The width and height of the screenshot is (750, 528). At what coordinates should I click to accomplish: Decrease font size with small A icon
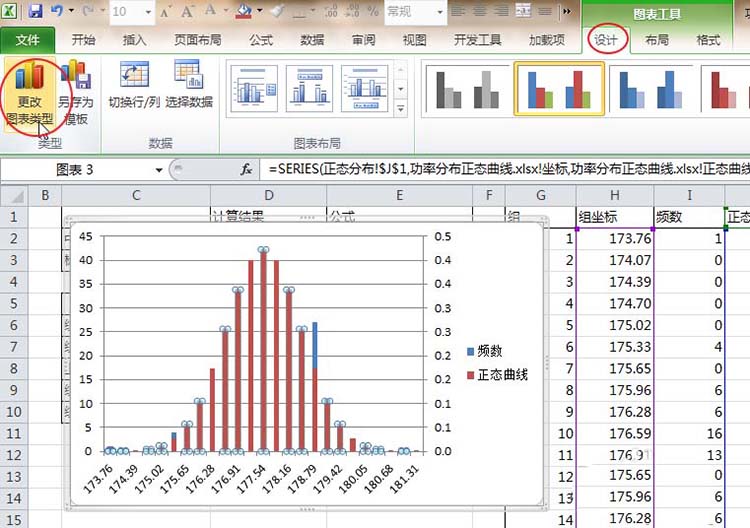[x=165, y=11]
